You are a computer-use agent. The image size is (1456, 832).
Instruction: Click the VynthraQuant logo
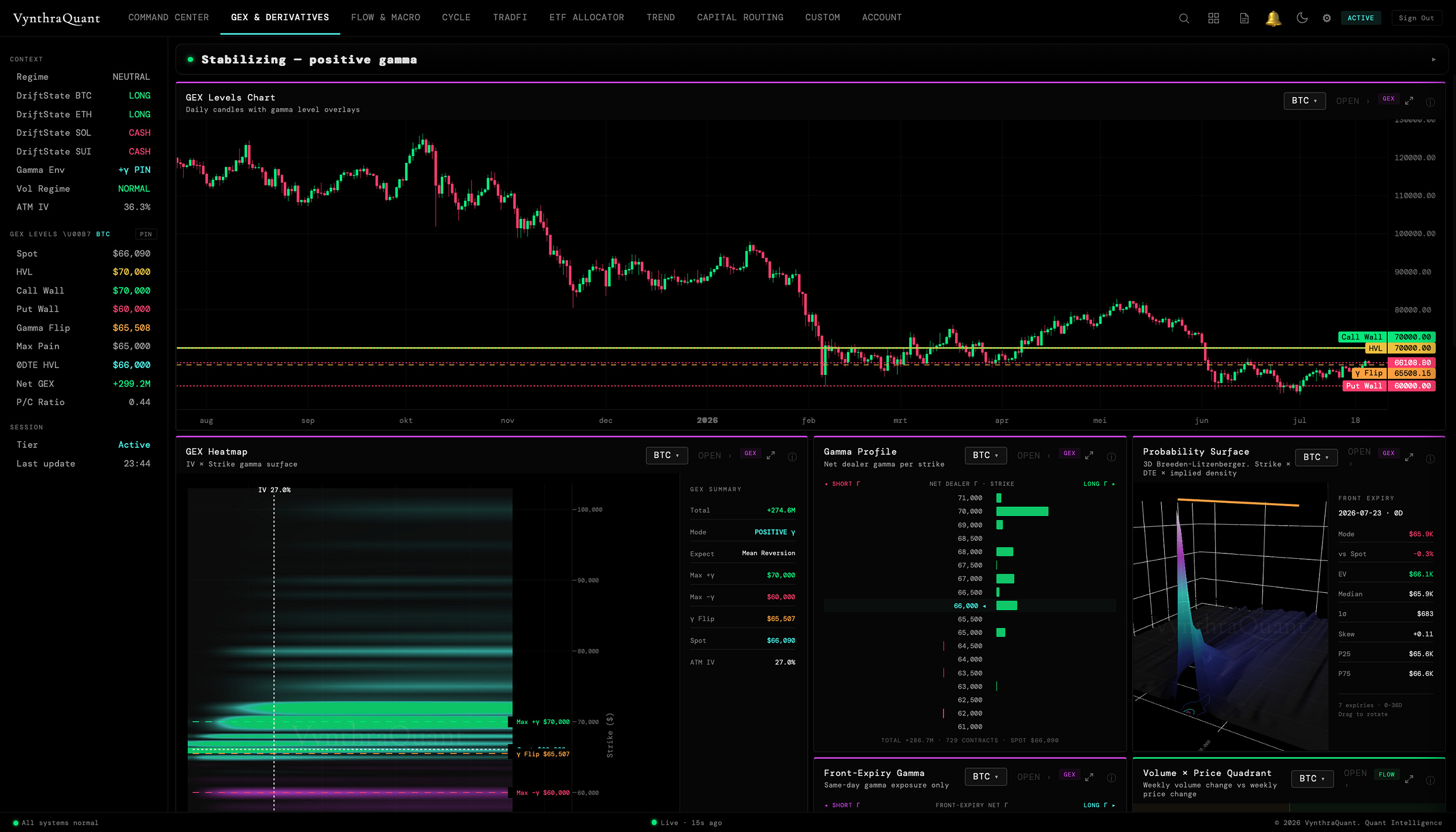pyautogui.click(x=57, y=18)
